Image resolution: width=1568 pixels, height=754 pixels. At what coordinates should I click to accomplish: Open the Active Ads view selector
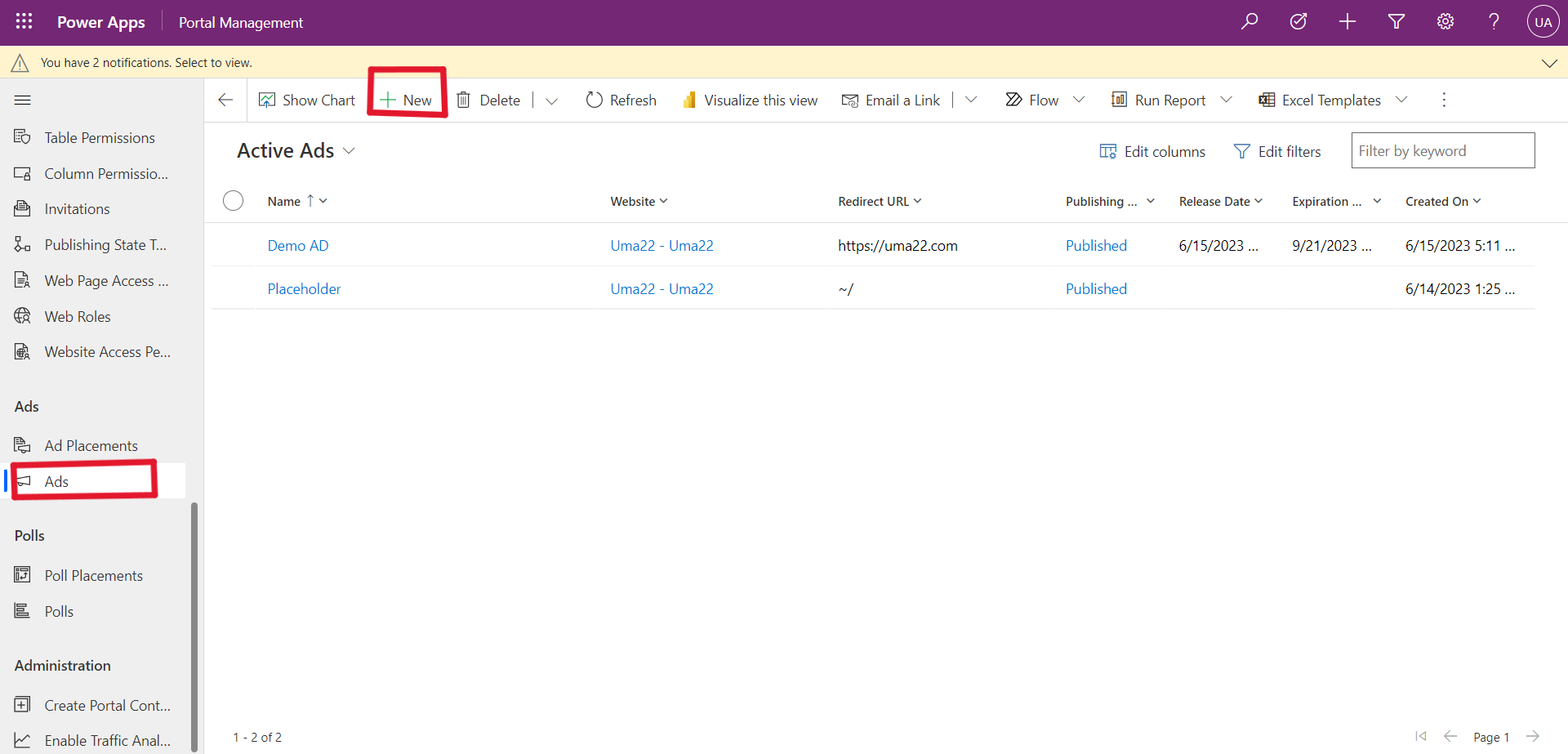(x=296, y=151)
